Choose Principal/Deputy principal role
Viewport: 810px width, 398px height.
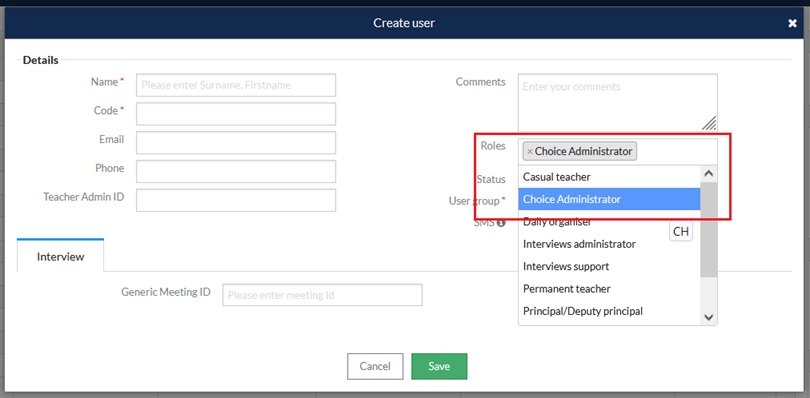point(609,311)
